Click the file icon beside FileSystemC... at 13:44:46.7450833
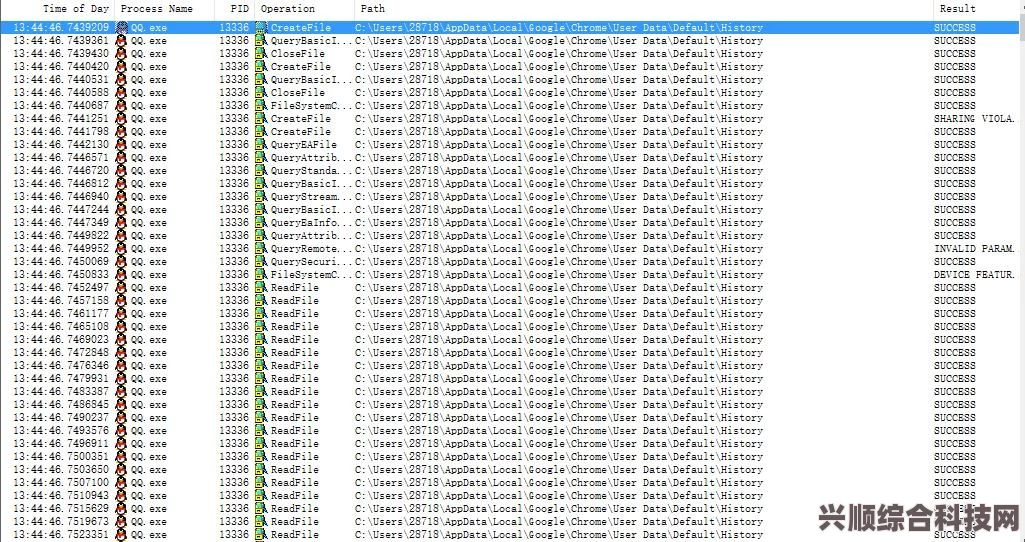This screenshot has width=1025, height=542. point(261,275)
